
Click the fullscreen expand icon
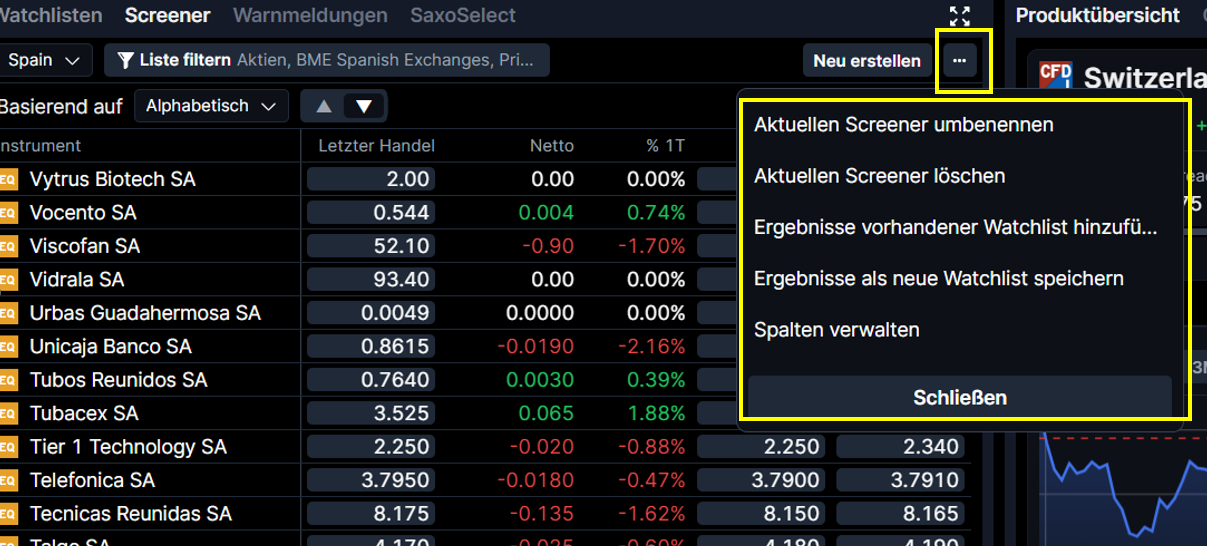pyautogui.click(x=959, y=16)
